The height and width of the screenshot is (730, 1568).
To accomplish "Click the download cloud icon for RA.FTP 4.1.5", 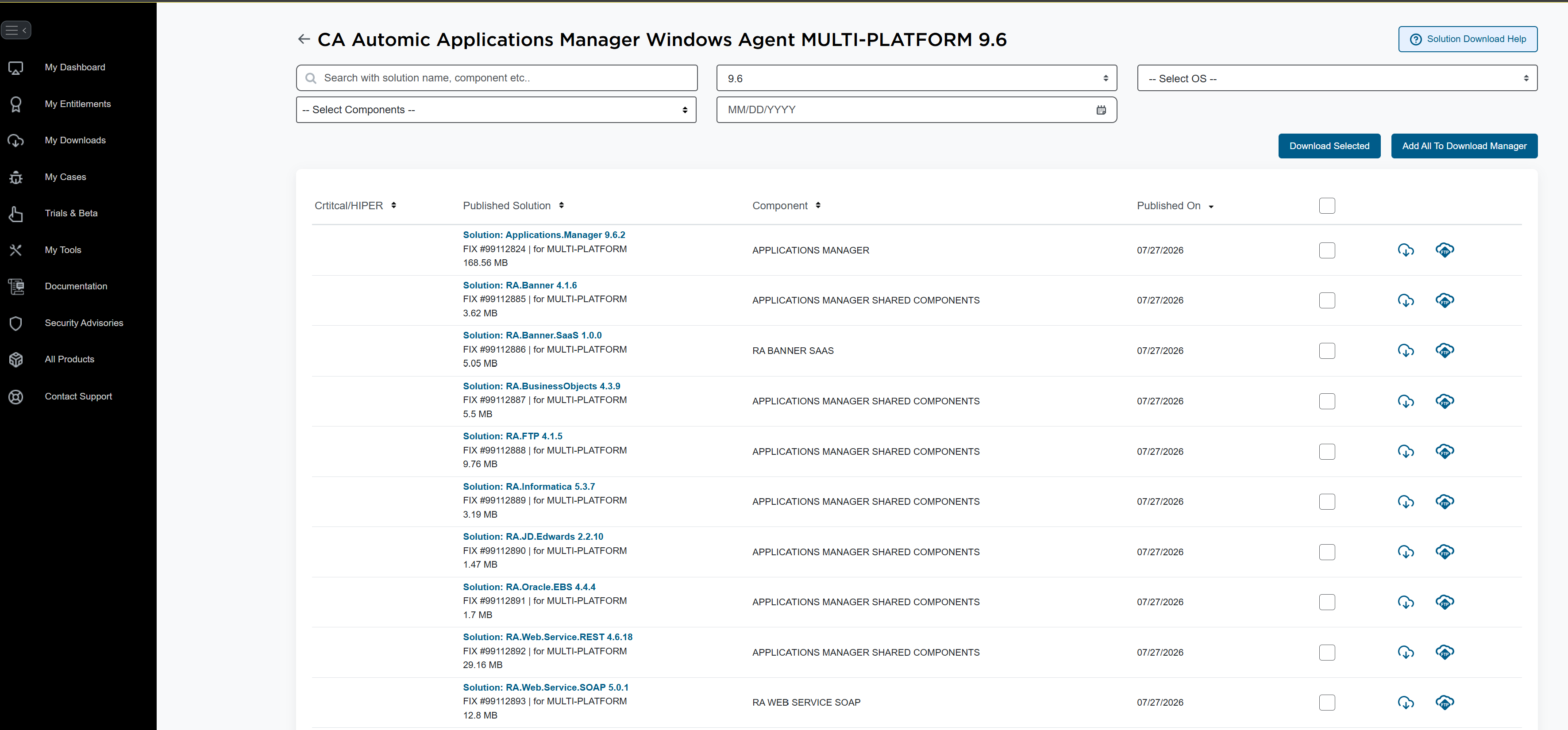I will [x=1406, y=451].
